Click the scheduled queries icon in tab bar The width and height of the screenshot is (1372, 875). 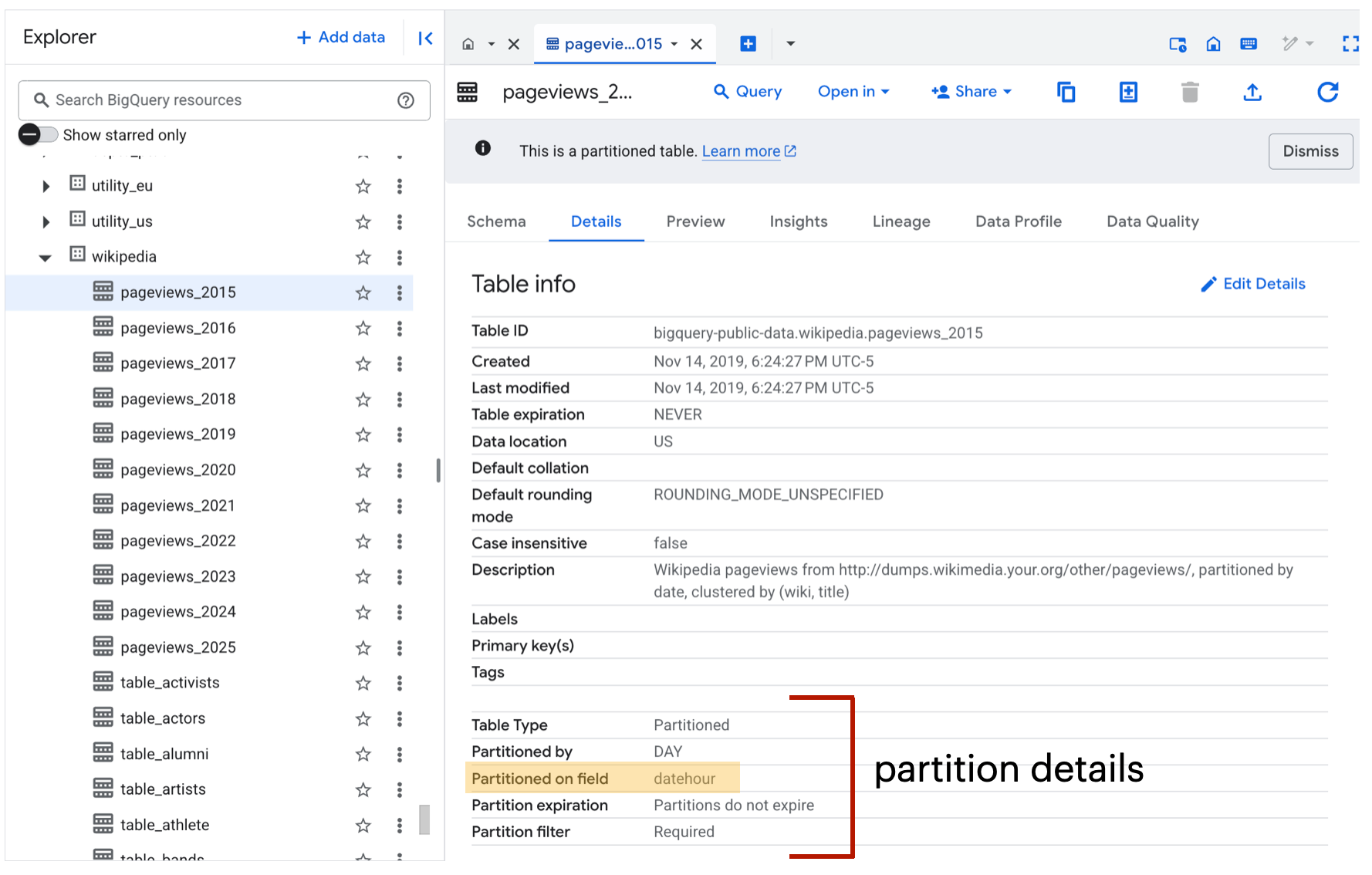[1178, 44]
